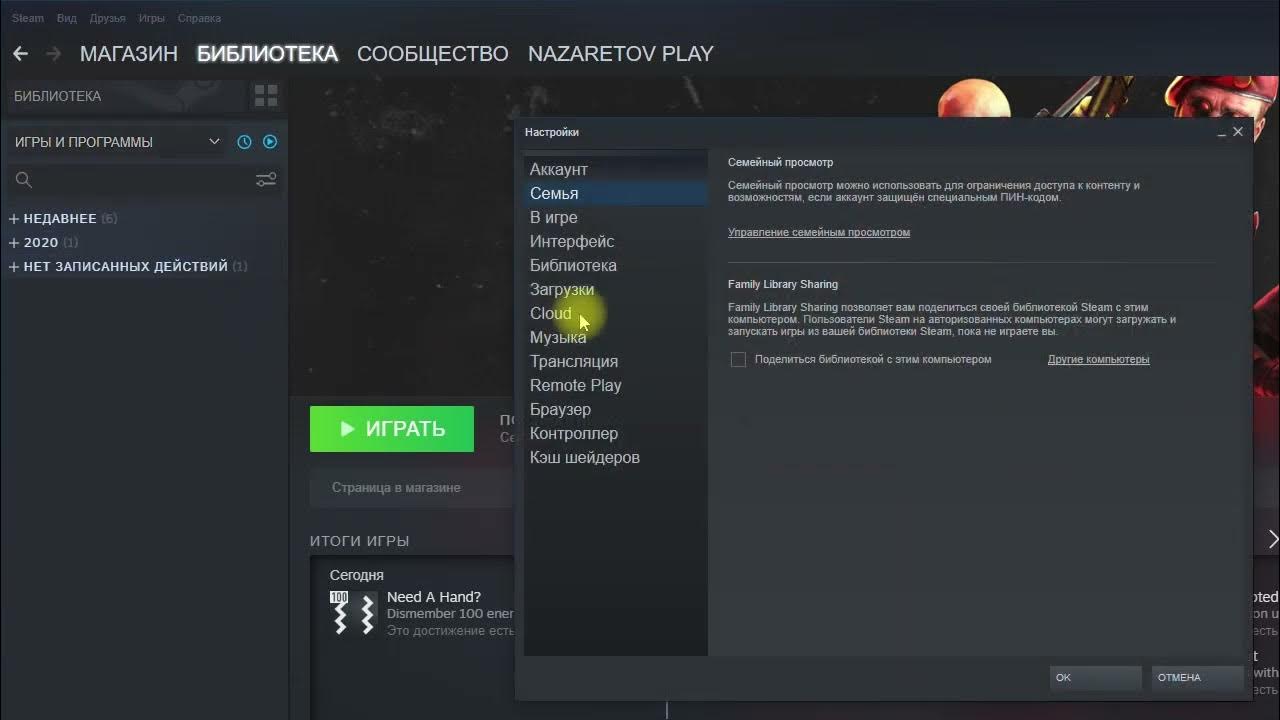Open Страница в магазине link

click(396, 488)
